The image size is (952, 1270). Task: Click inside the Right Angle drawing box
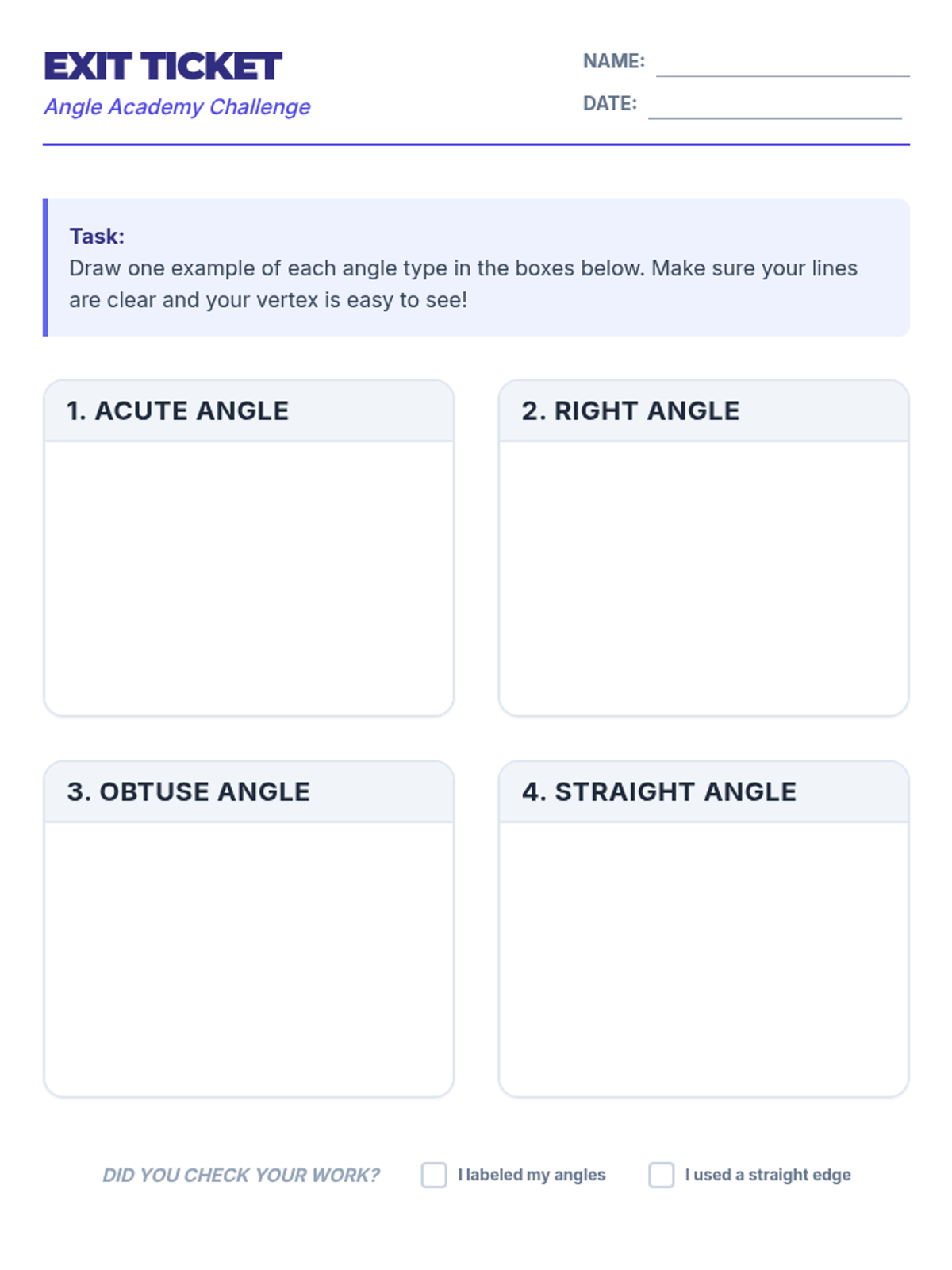pos(704,578)
